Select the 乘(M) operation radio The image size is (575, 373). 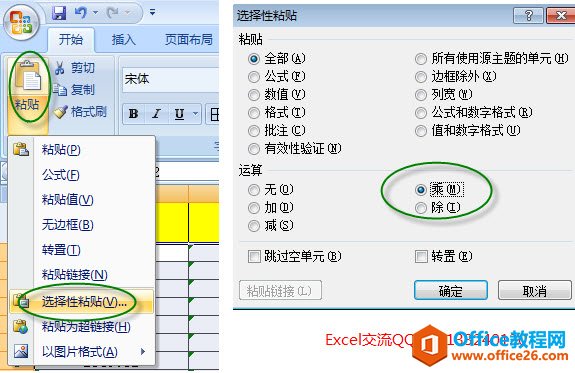(421, 190)
